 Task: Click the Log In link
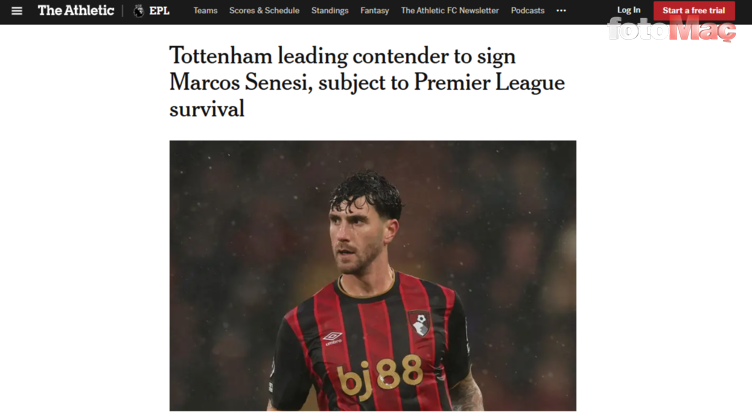click(629, 10)
